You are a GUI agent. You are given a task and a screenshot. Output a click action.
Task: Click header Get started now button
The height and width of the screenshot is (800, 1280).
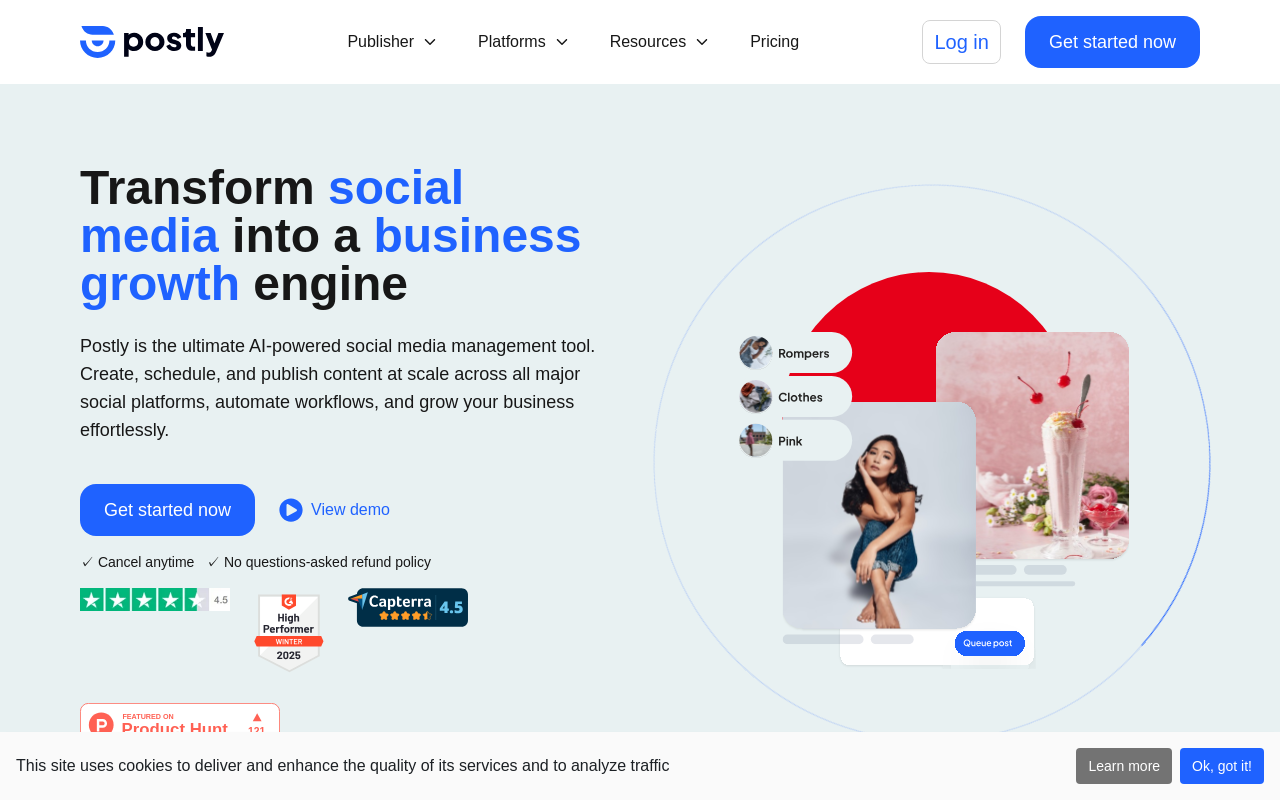click(x=1112, y=42)
